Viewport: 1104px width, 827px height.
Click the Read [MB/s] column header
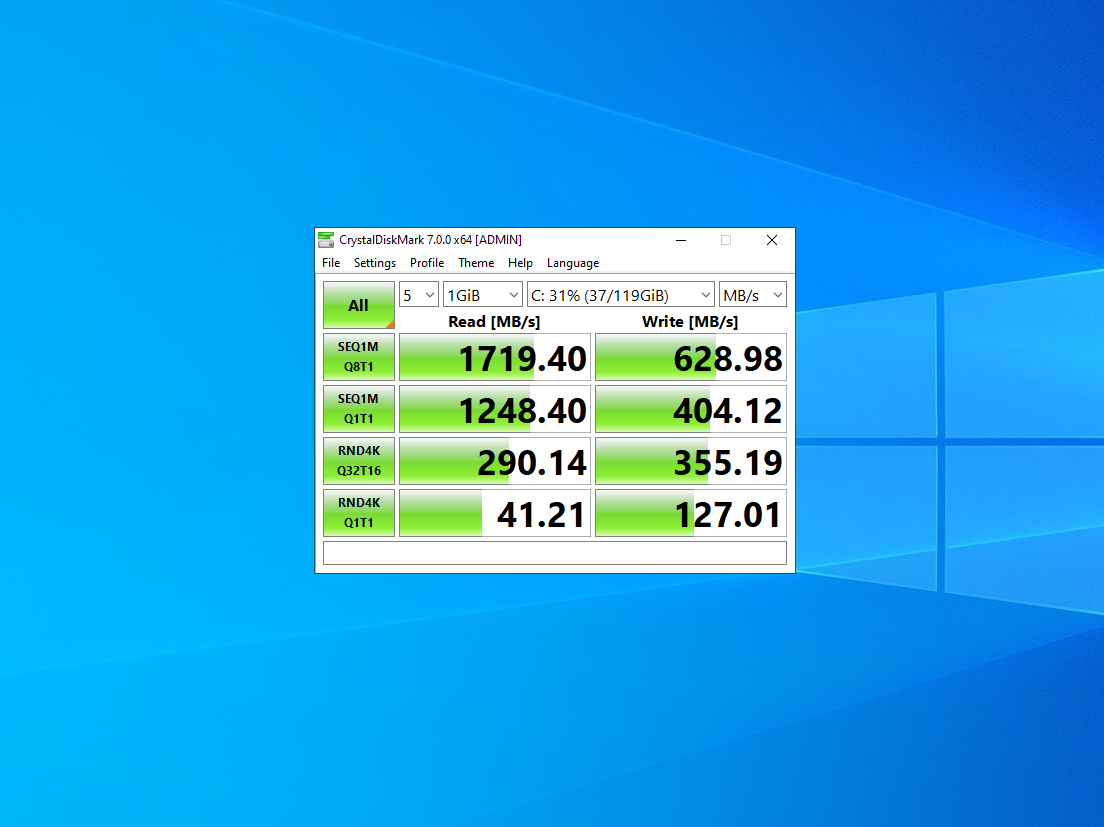coord(494,322)
